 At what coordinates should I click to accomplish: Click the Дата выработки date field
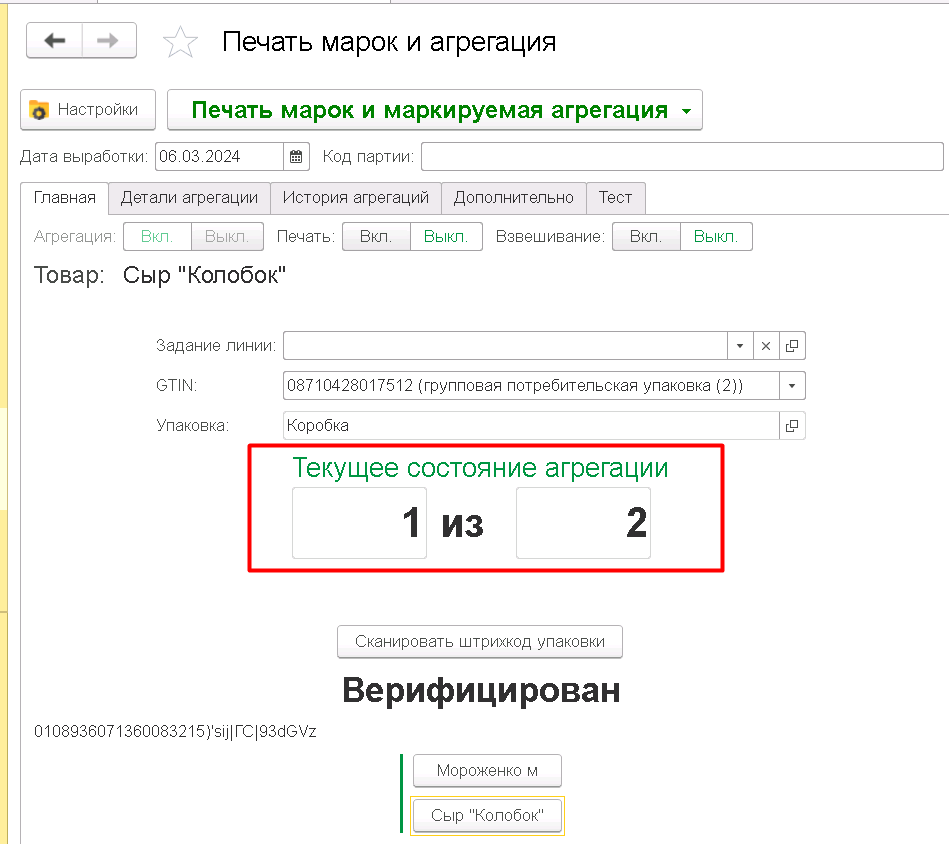click(220, 157)
